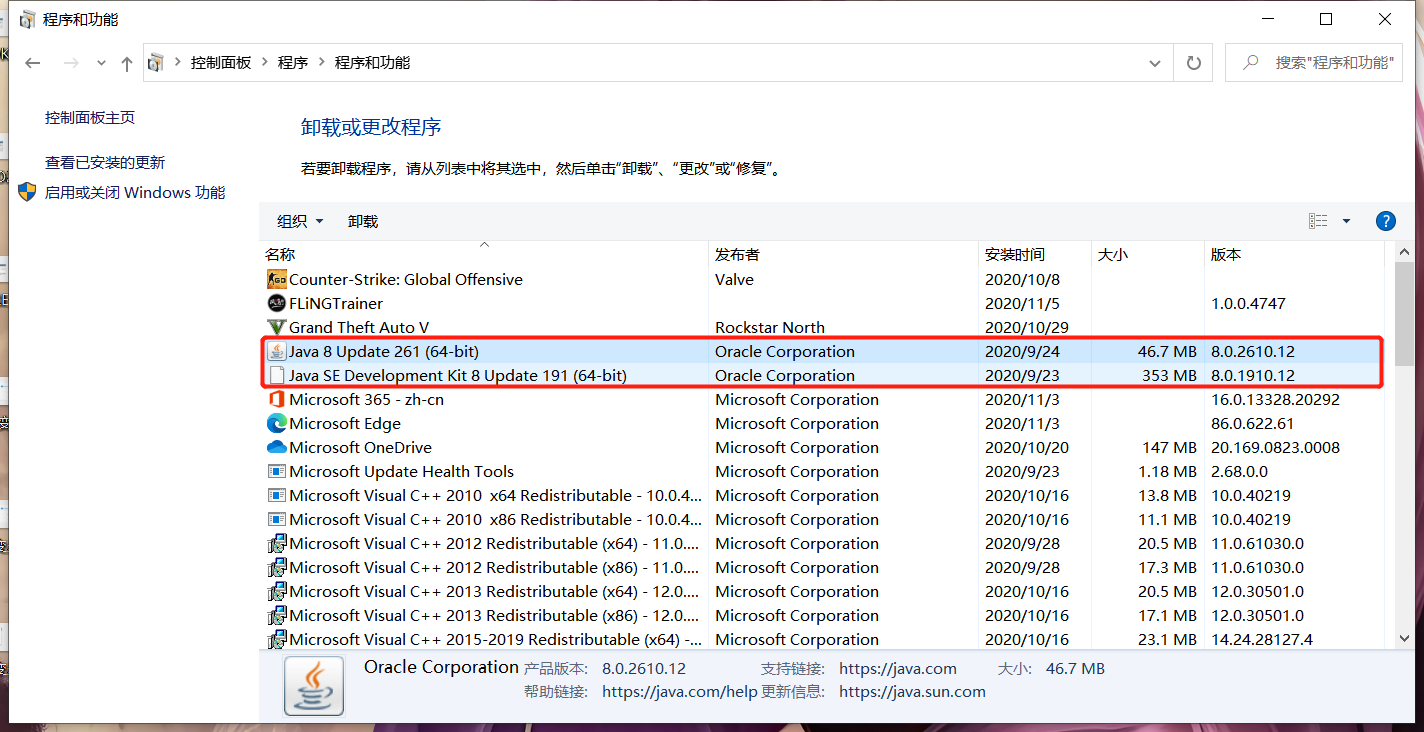Click the Visual C++ 2012 (x64) Redistributable icon
This screenshot has height=732, width=1424.
(277, 544)
